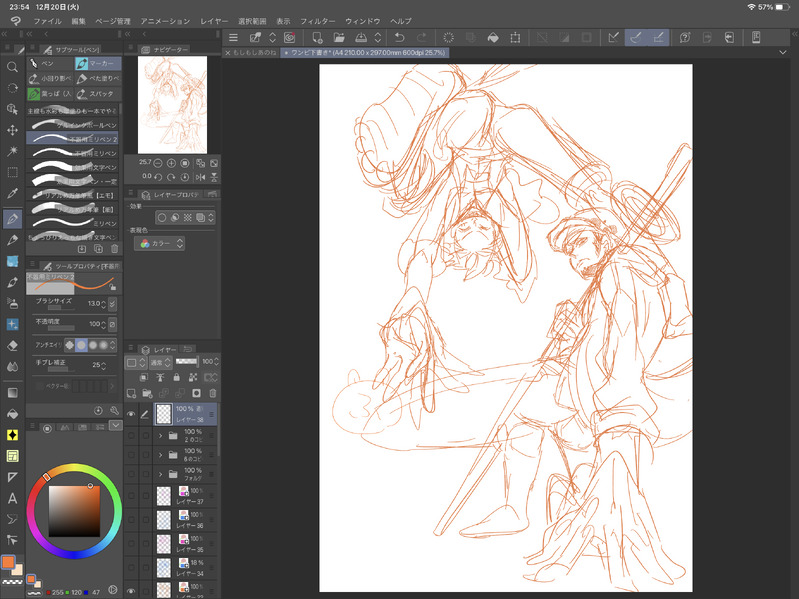Expand the 2 のコピー layer folder
This screenshot has height=599, width=799.
[x=160, y=437]
